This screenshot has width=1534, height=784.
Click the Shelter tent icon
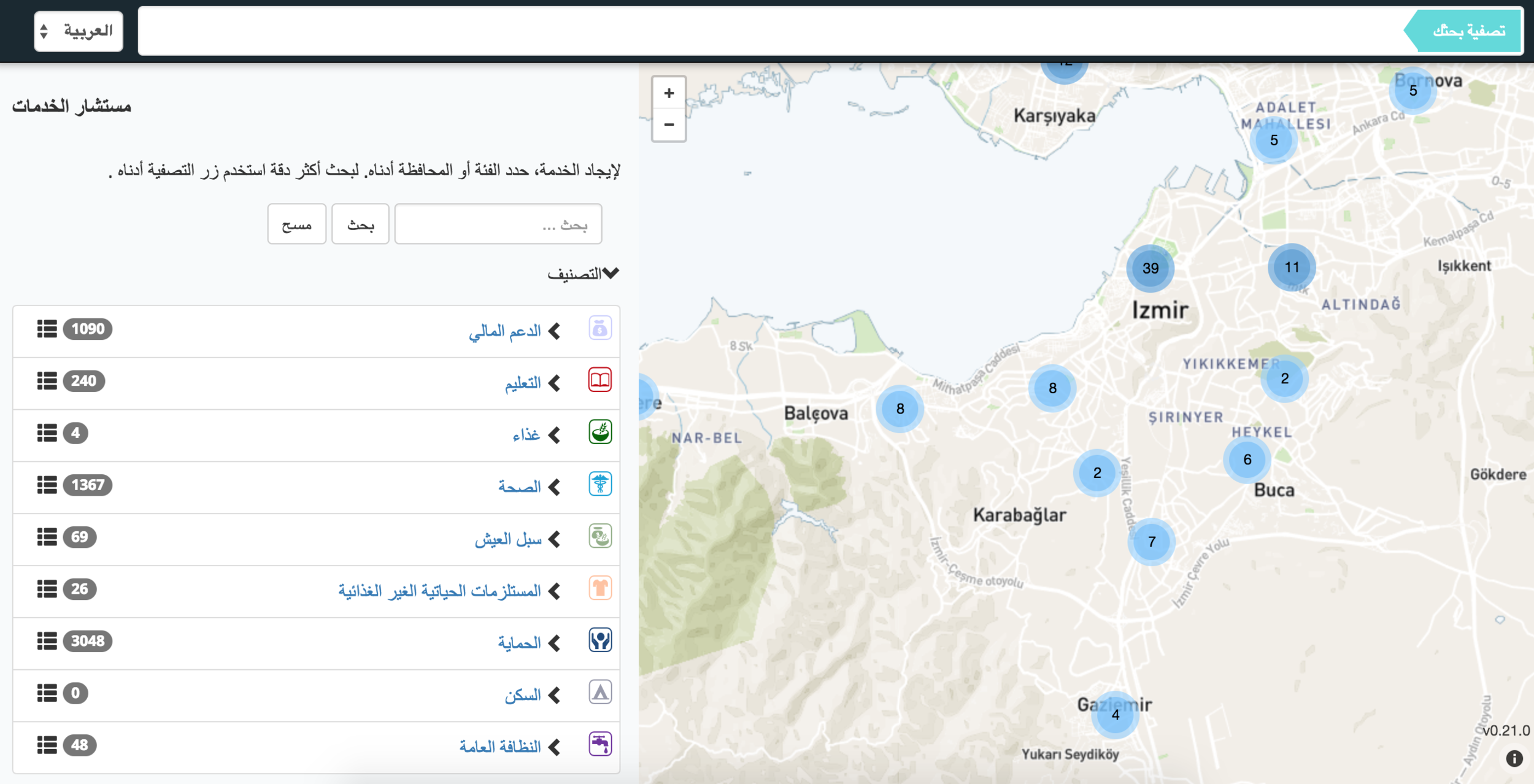pos(599,693)
